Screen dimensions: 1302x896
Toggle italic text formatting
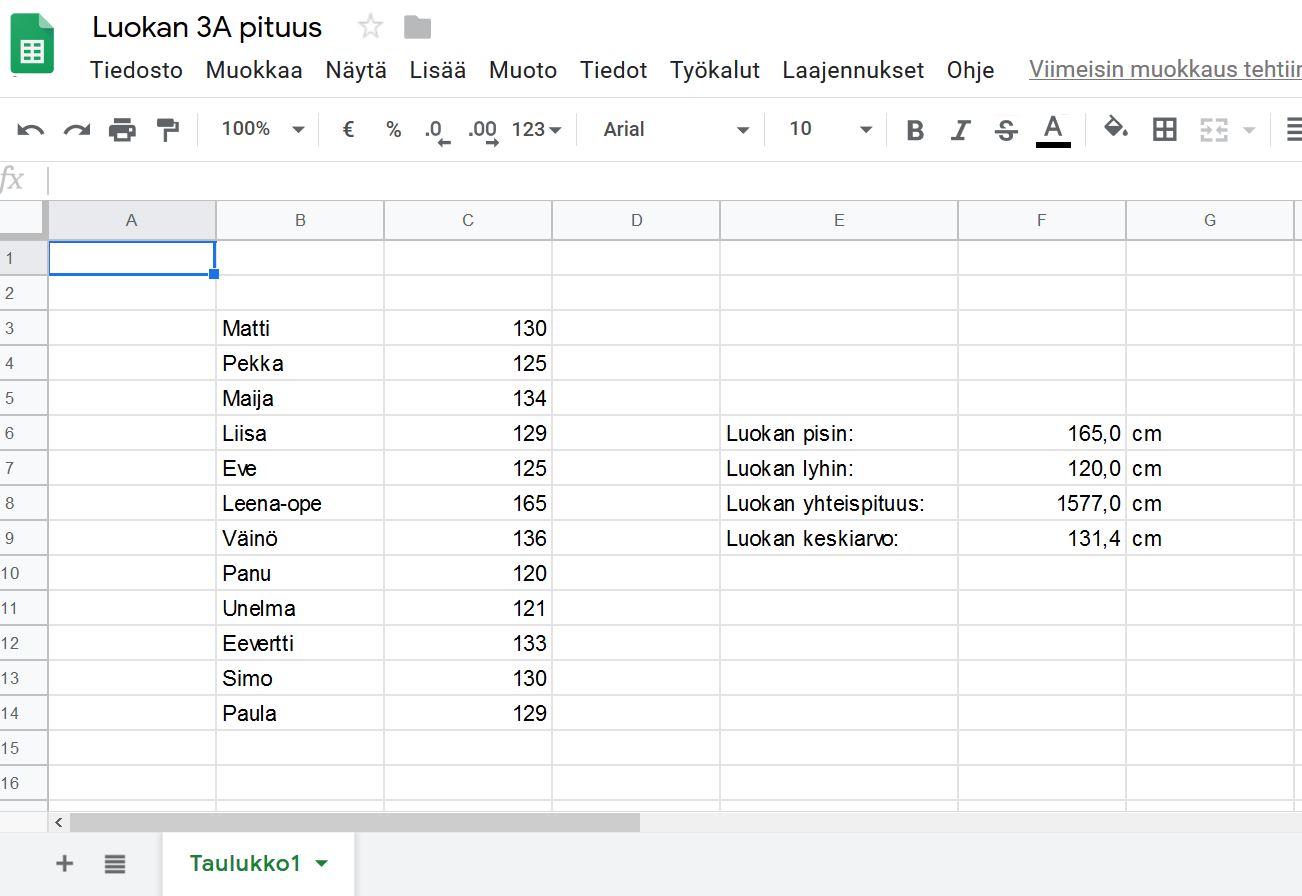(961, 130)
